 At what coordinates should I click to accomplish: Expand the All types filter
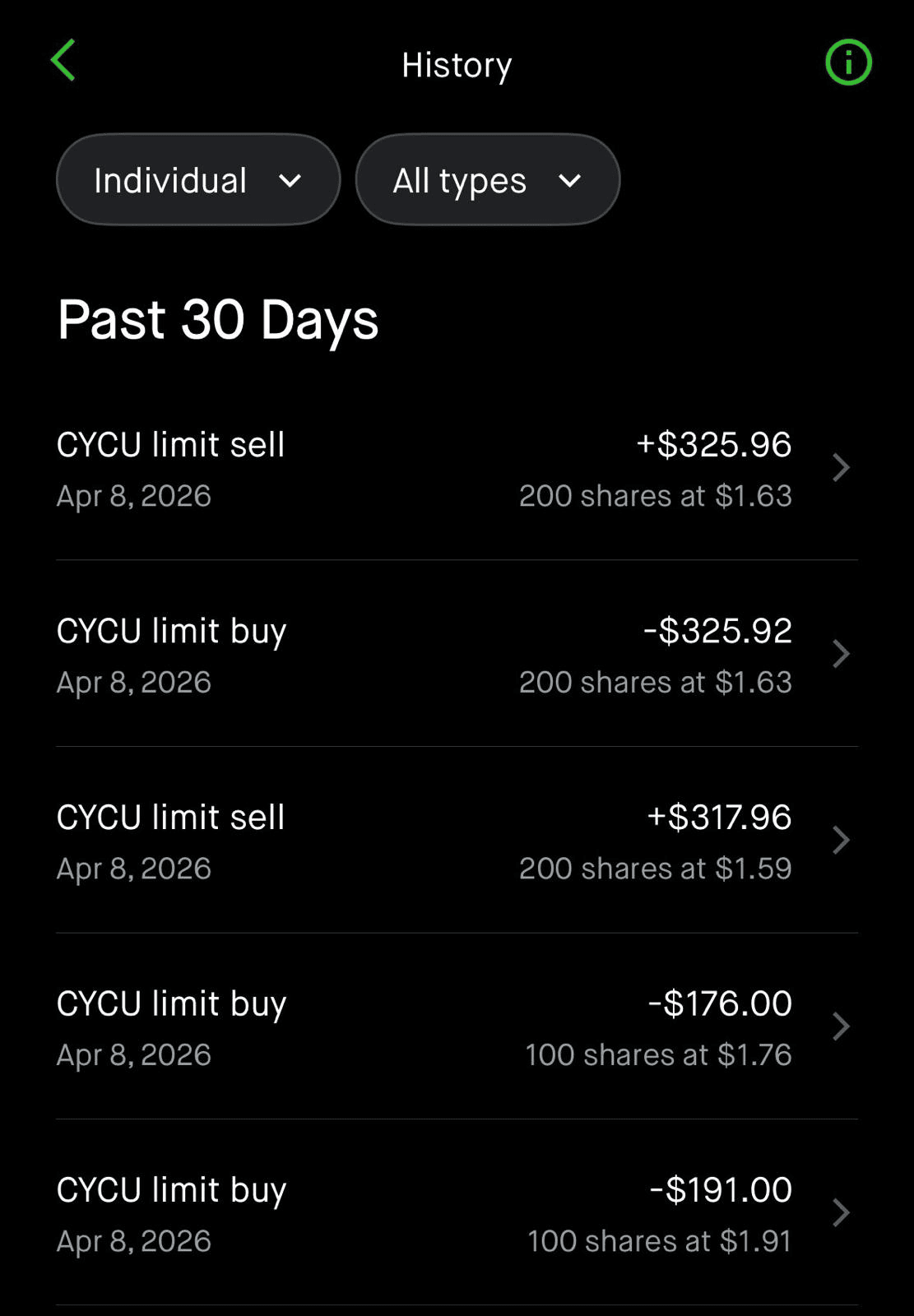coord(487,180)
